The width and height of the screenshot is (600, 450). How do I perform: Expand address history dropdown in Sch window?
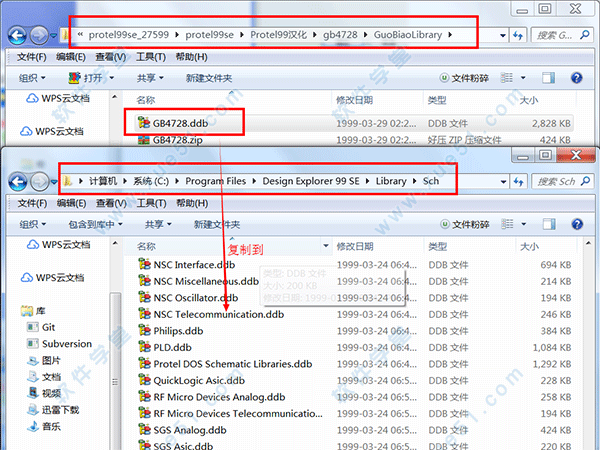504,182
